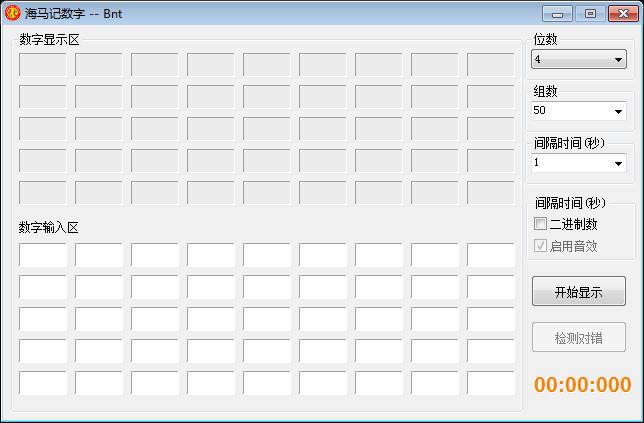Focus the last box in the bottom input row

490,383
